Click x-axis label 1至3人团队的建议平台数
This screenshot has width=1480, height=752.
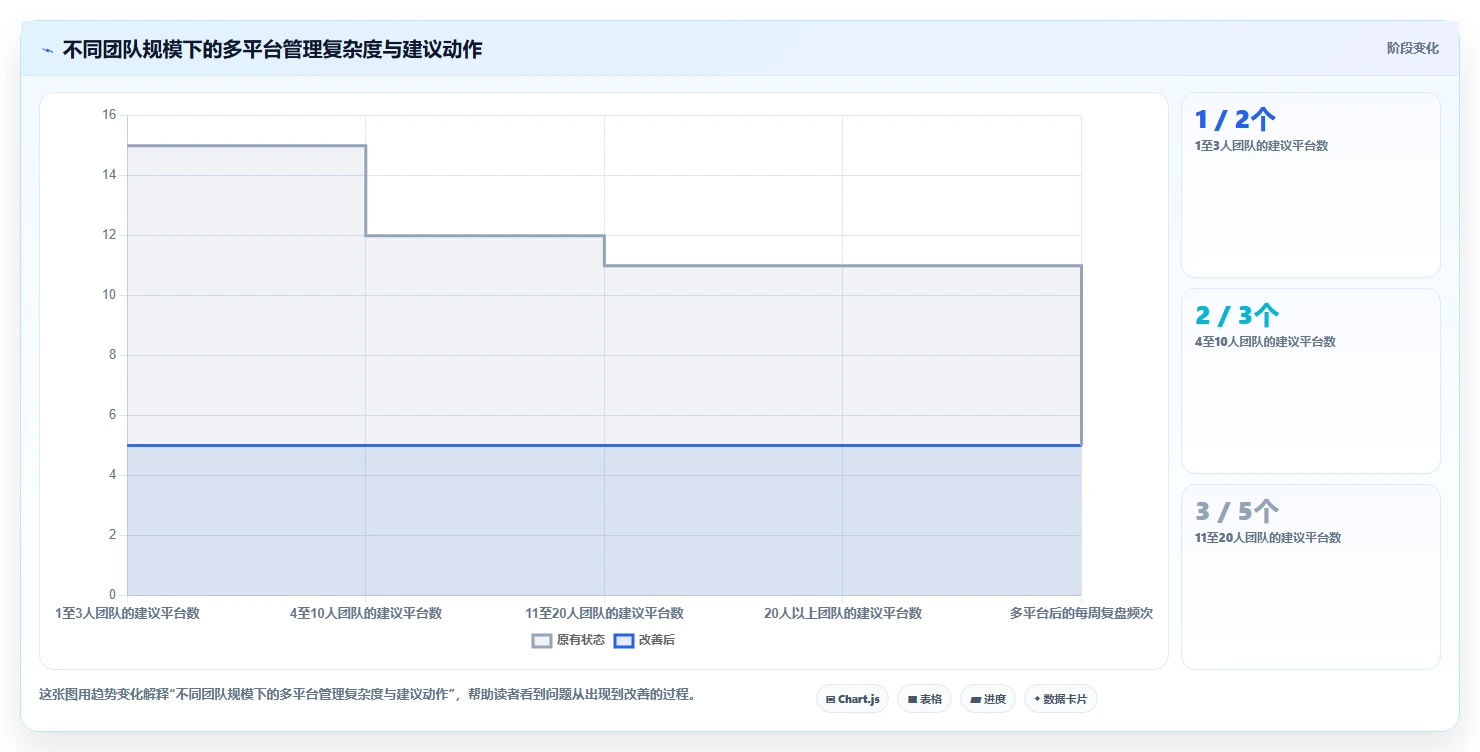pyautogui.click(x=127, y=614)
